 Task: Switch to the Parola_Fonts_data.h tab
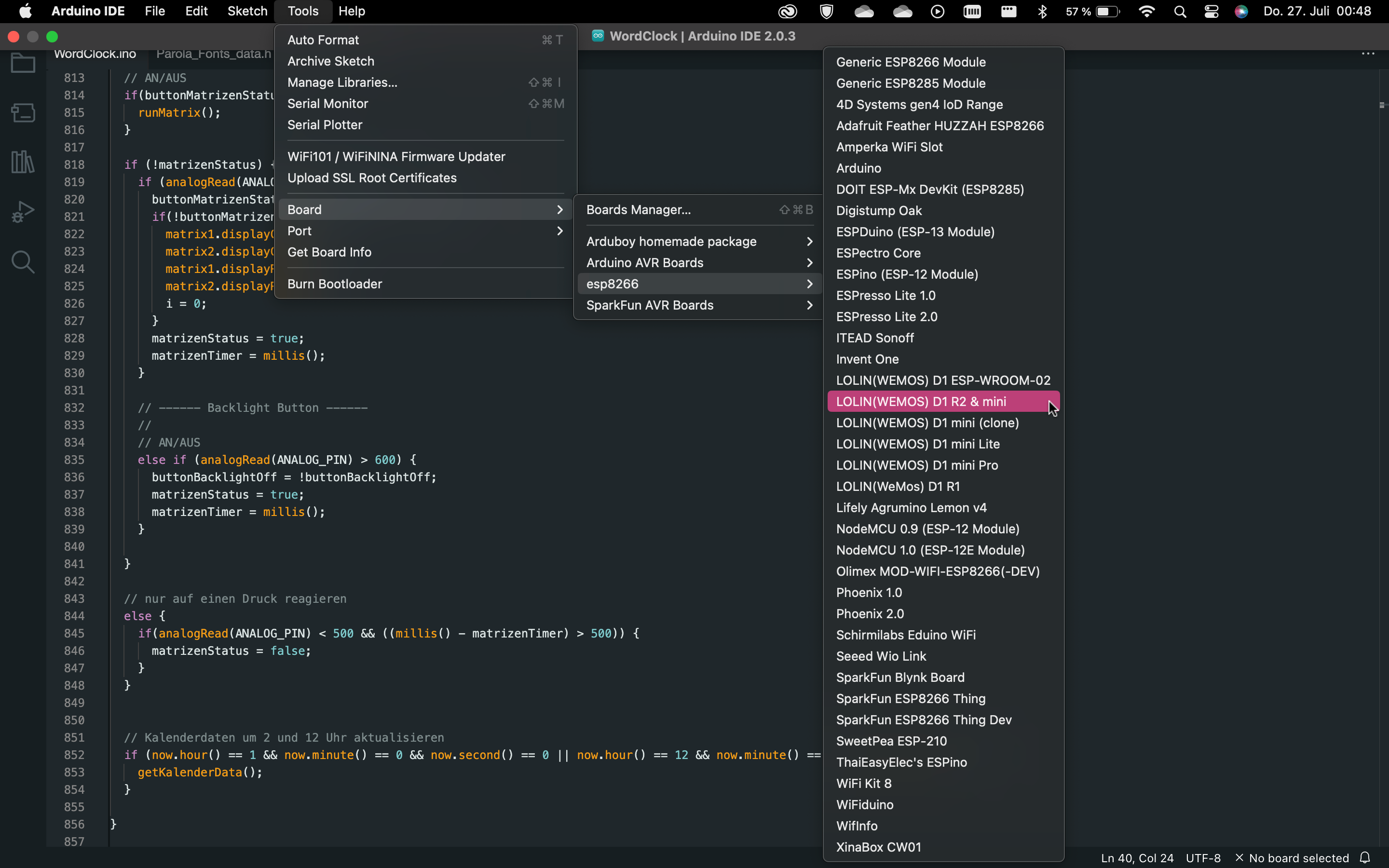pyautogui.click(x=213, y=54)
